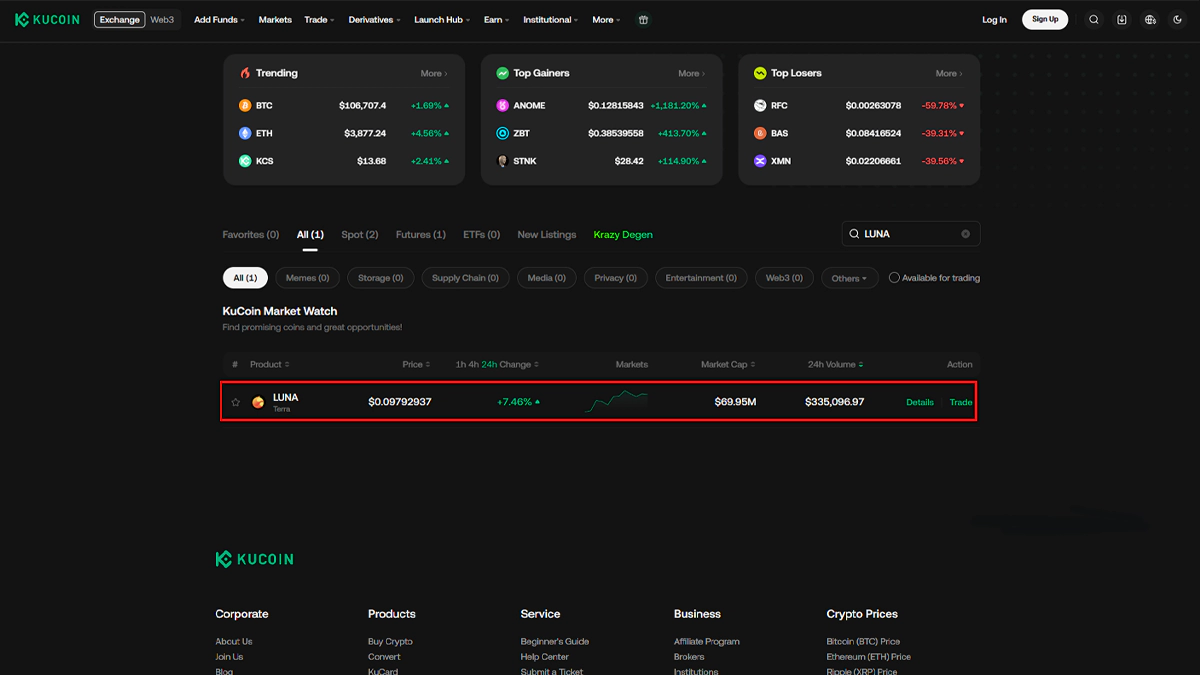Click the gift rewards icon in navbar
The image size is (1200, 675).
pos(643,20)
